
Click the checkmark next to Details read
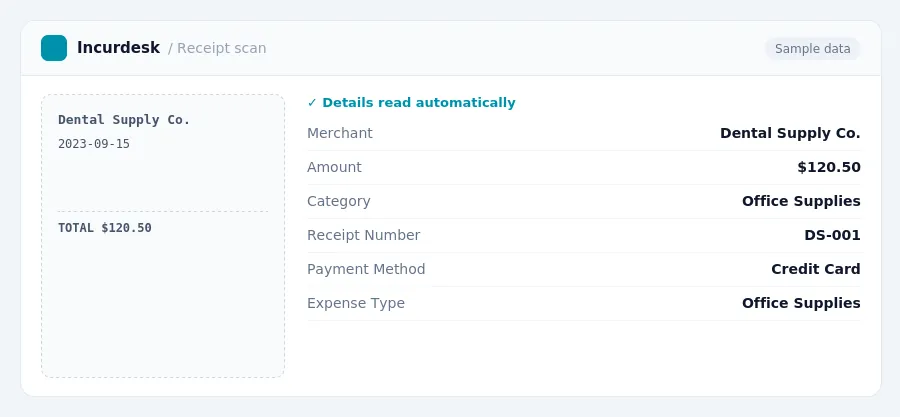pos(312,103)
